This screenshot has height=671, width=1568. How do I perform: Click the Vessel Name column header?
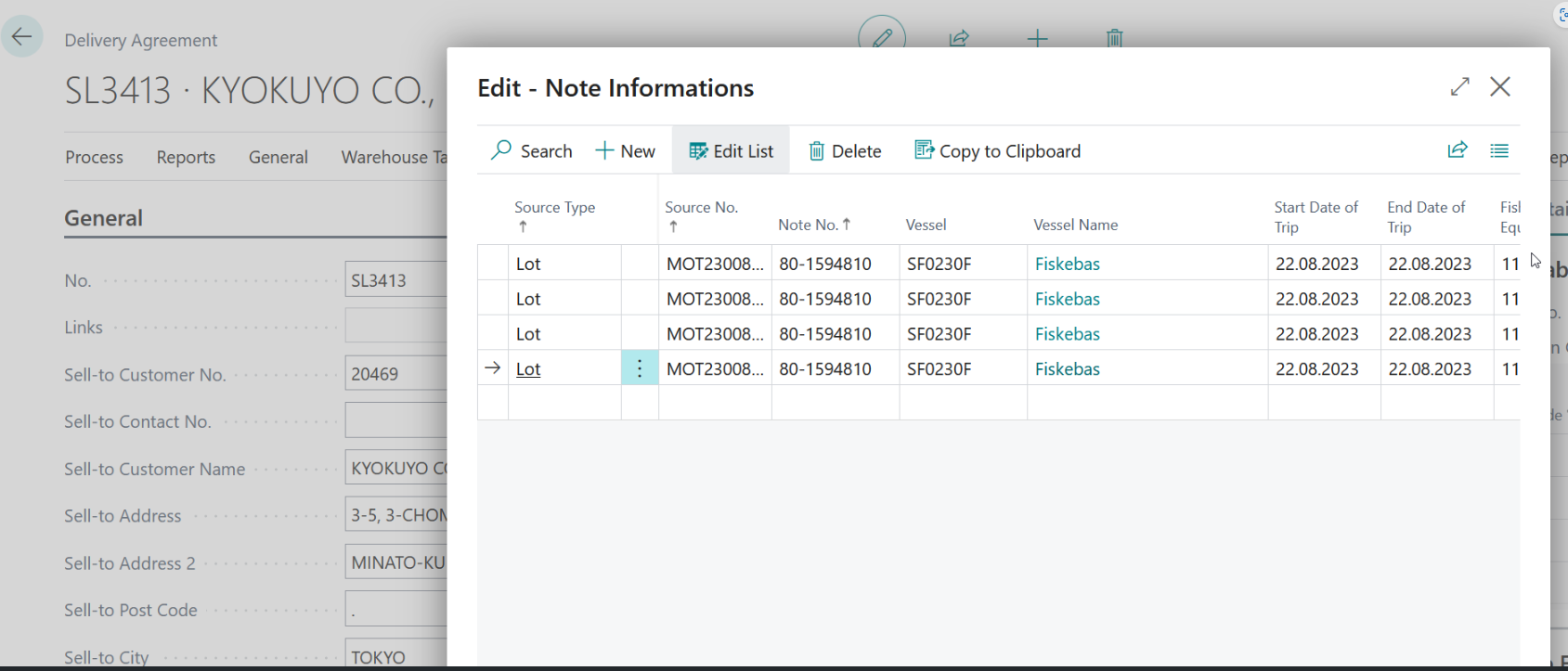(x=1075, y=225)
